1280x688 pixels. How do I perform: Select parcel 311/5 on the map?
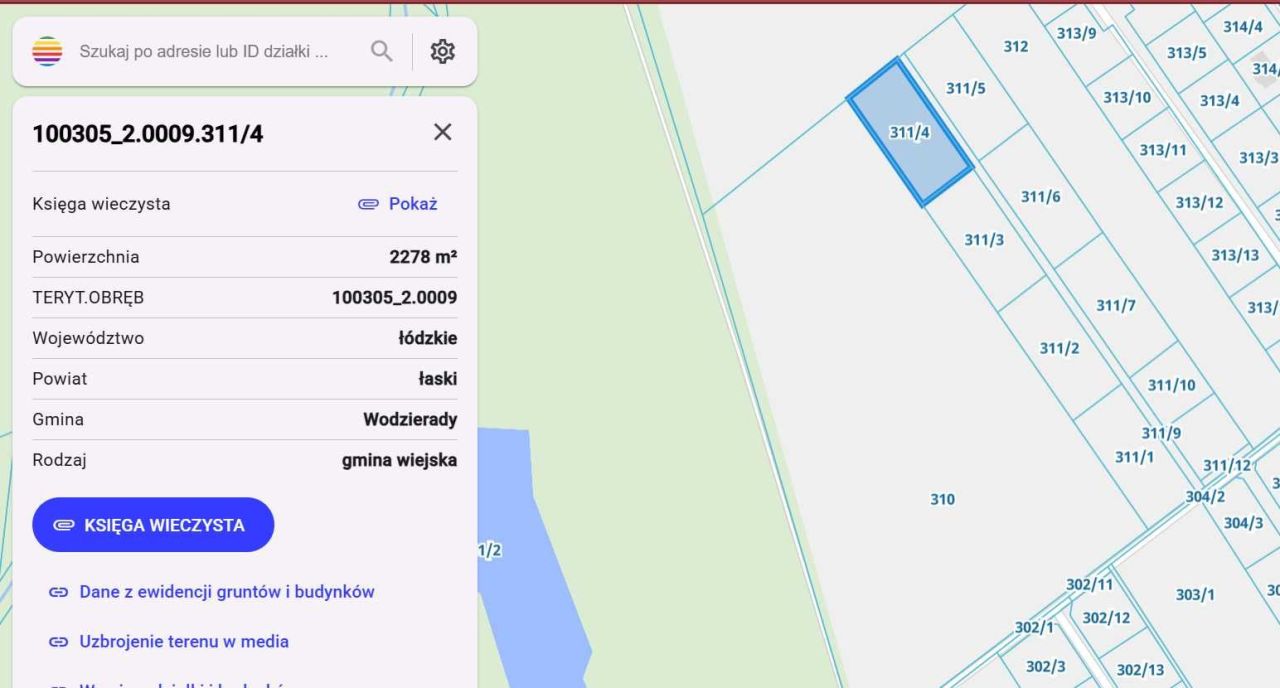(x=965, y=89)
